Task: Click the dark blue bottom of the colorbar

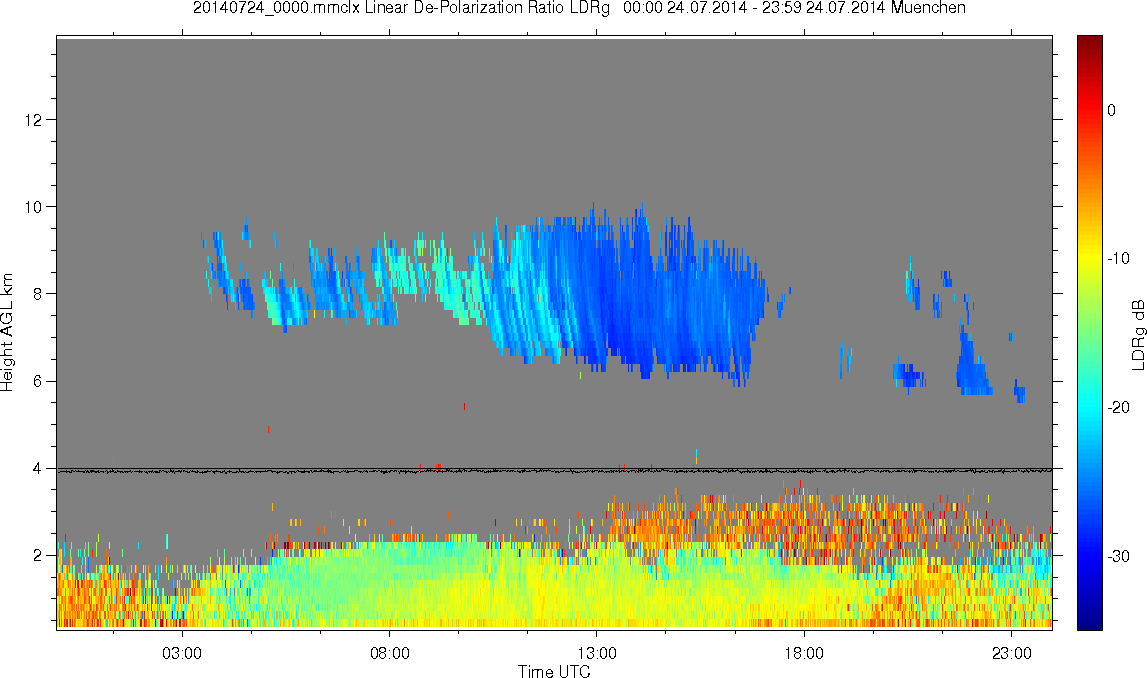Action: (x=1089, y=618)
